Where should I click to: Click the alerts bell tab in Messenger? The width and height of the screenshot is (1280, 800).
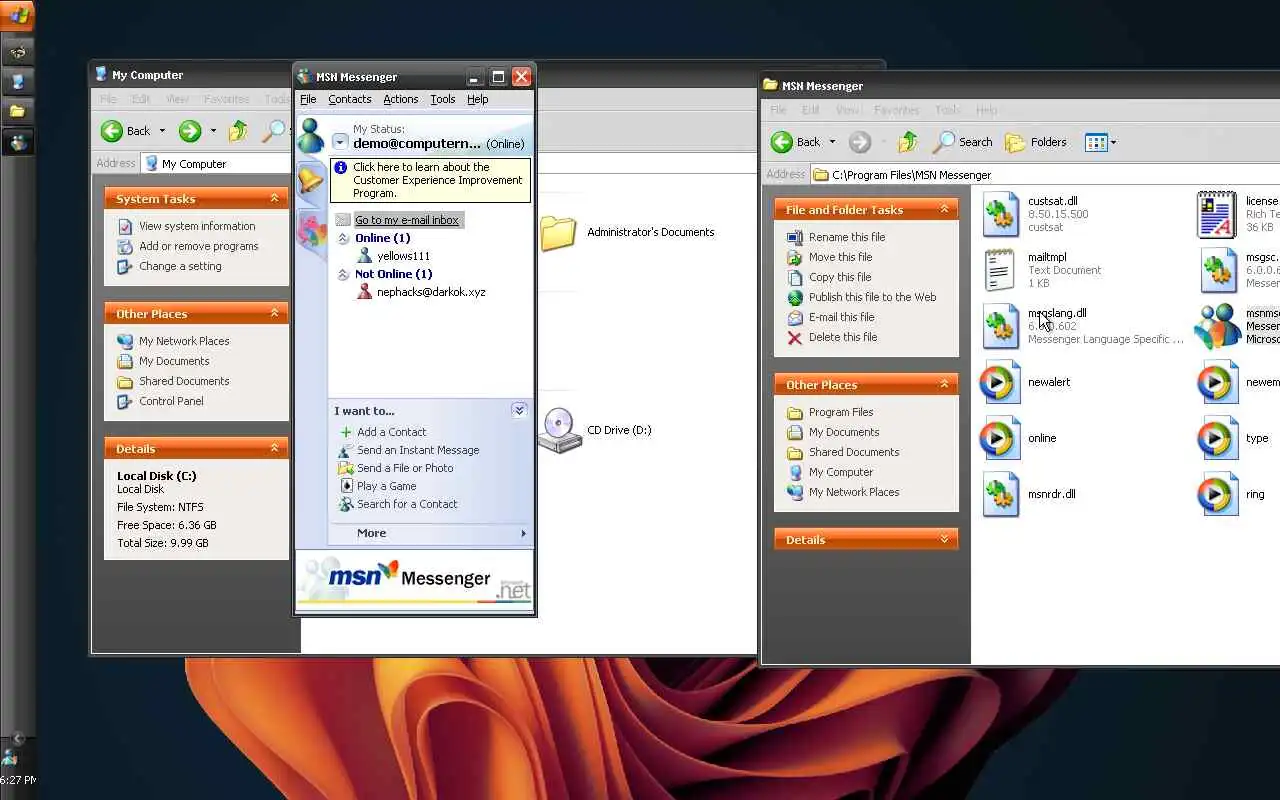pos(311,180)
